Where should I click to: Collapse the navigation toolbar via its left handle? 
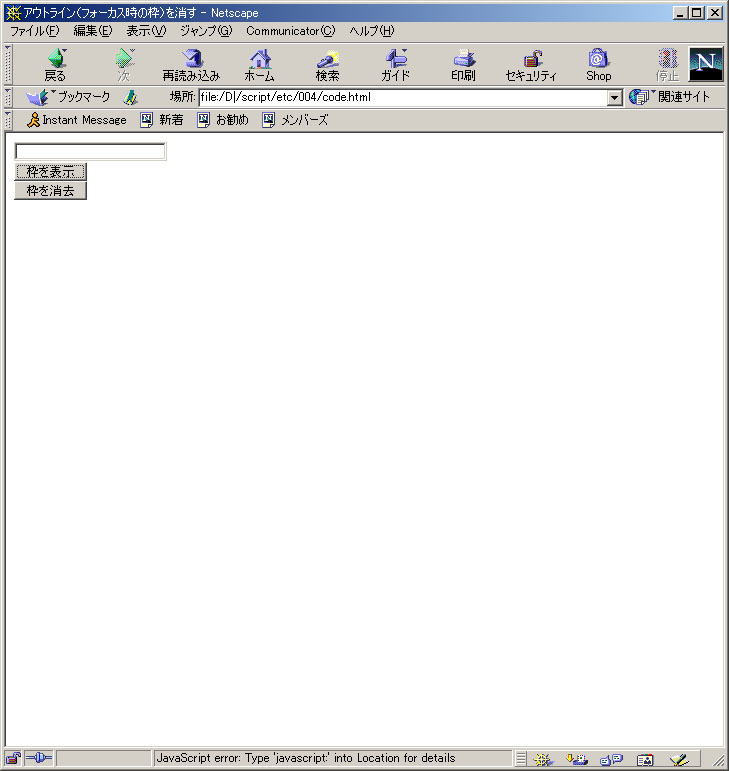(8, 64)
